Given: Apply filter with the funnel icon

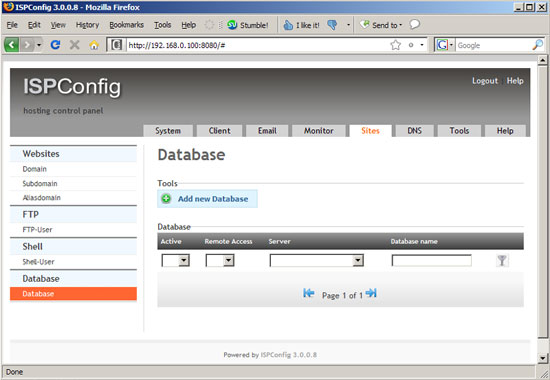Looking at the screenshot, I should tap(502, 260).
